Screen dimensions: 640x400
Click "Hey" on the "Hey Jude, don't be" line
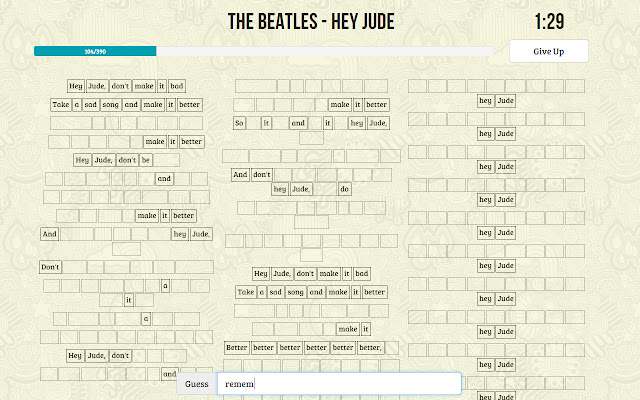(83, 159)
